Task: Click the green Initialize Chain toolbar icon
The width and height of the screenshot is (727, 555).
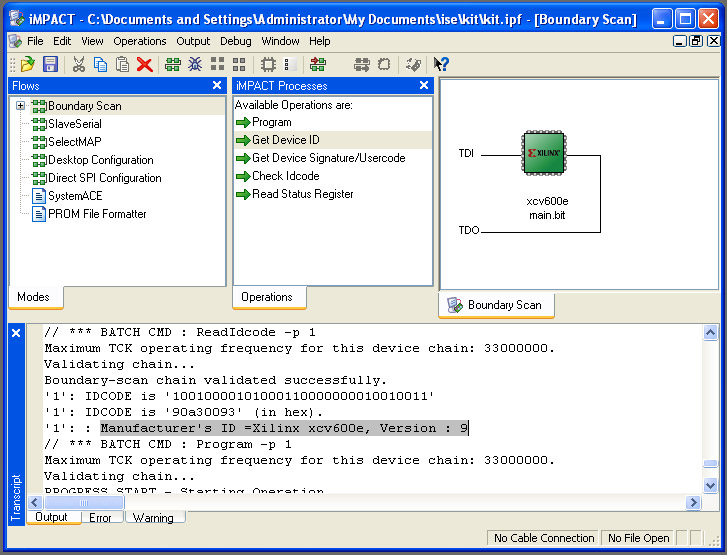Action: click(172, 64)
